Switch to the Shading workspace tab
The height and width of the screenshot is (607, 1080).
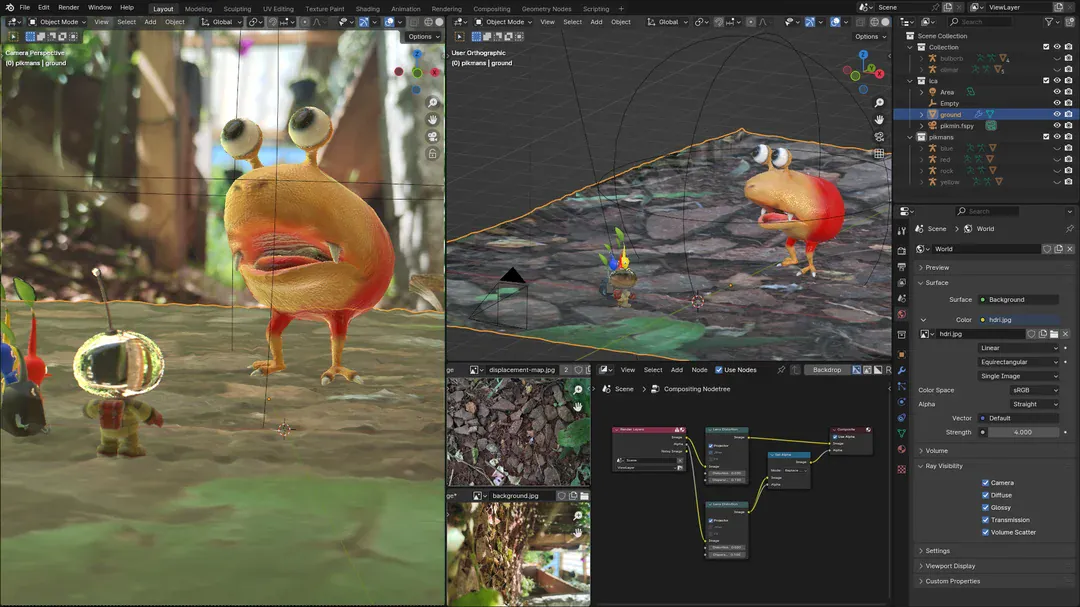click(x=367, y=9)
